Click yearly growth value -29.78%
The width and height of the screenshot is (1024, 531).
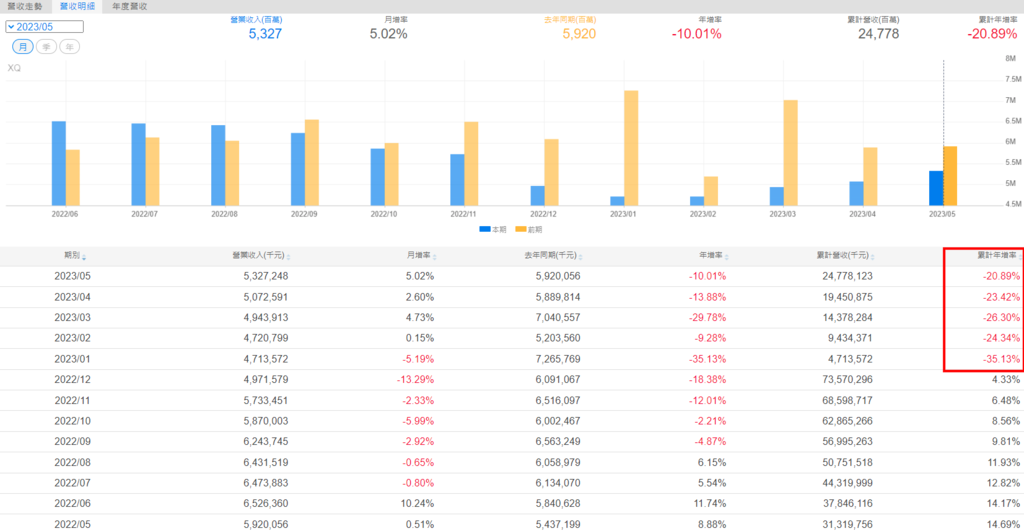tap(707, 317)
